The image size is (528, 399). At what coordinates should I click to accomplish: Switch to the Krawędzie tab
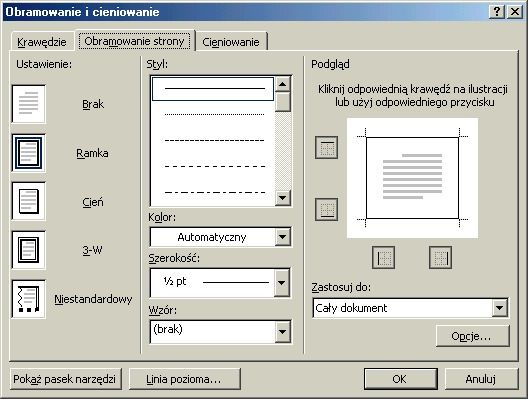[42, 42]
